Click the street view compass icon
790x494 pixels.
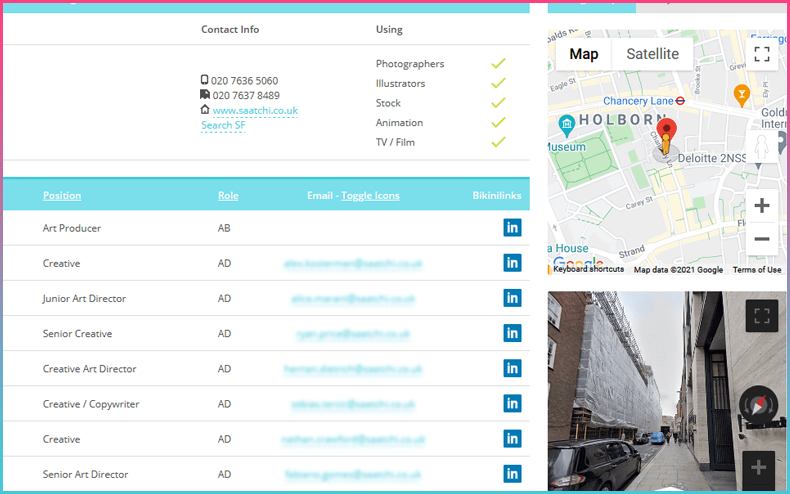[x=758, y=404]
